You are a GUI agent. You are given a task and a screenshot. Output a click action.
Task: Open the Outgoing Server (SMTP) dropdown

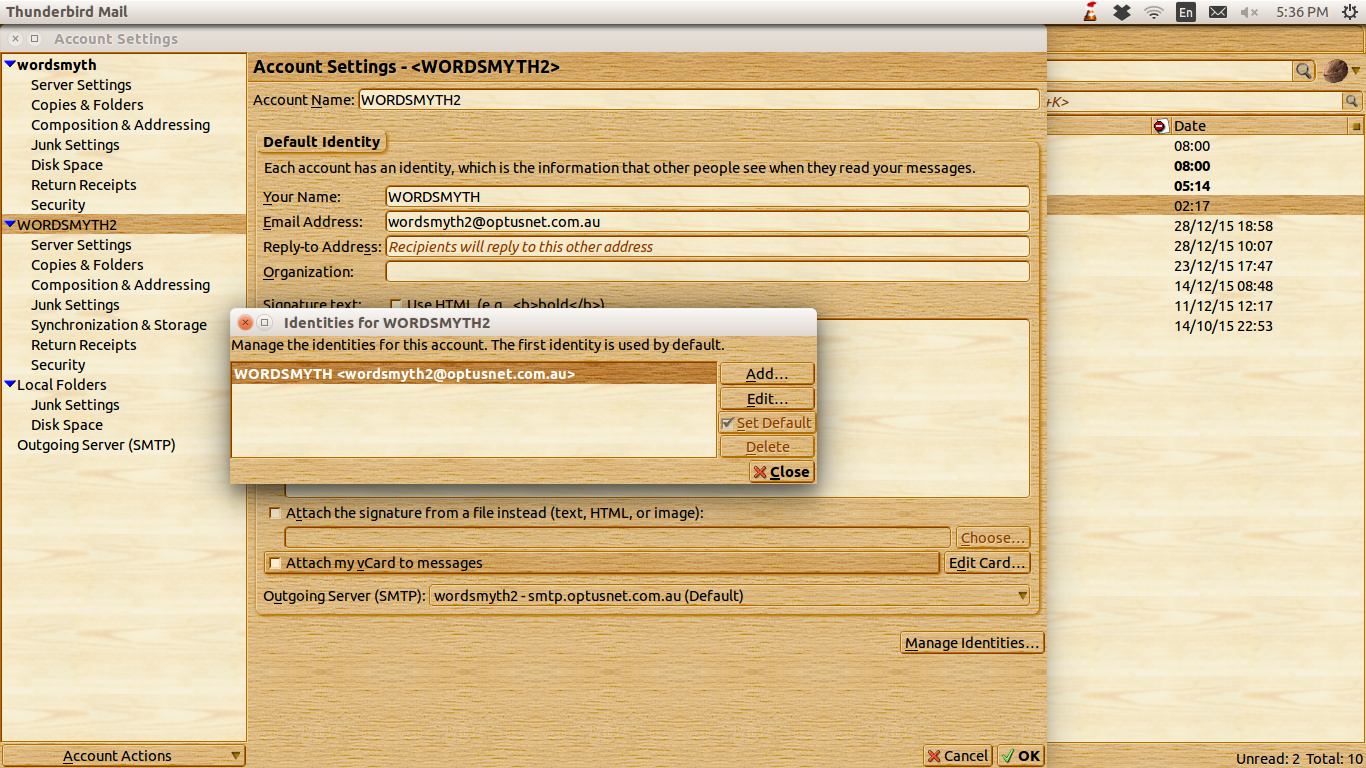(730, 596)
